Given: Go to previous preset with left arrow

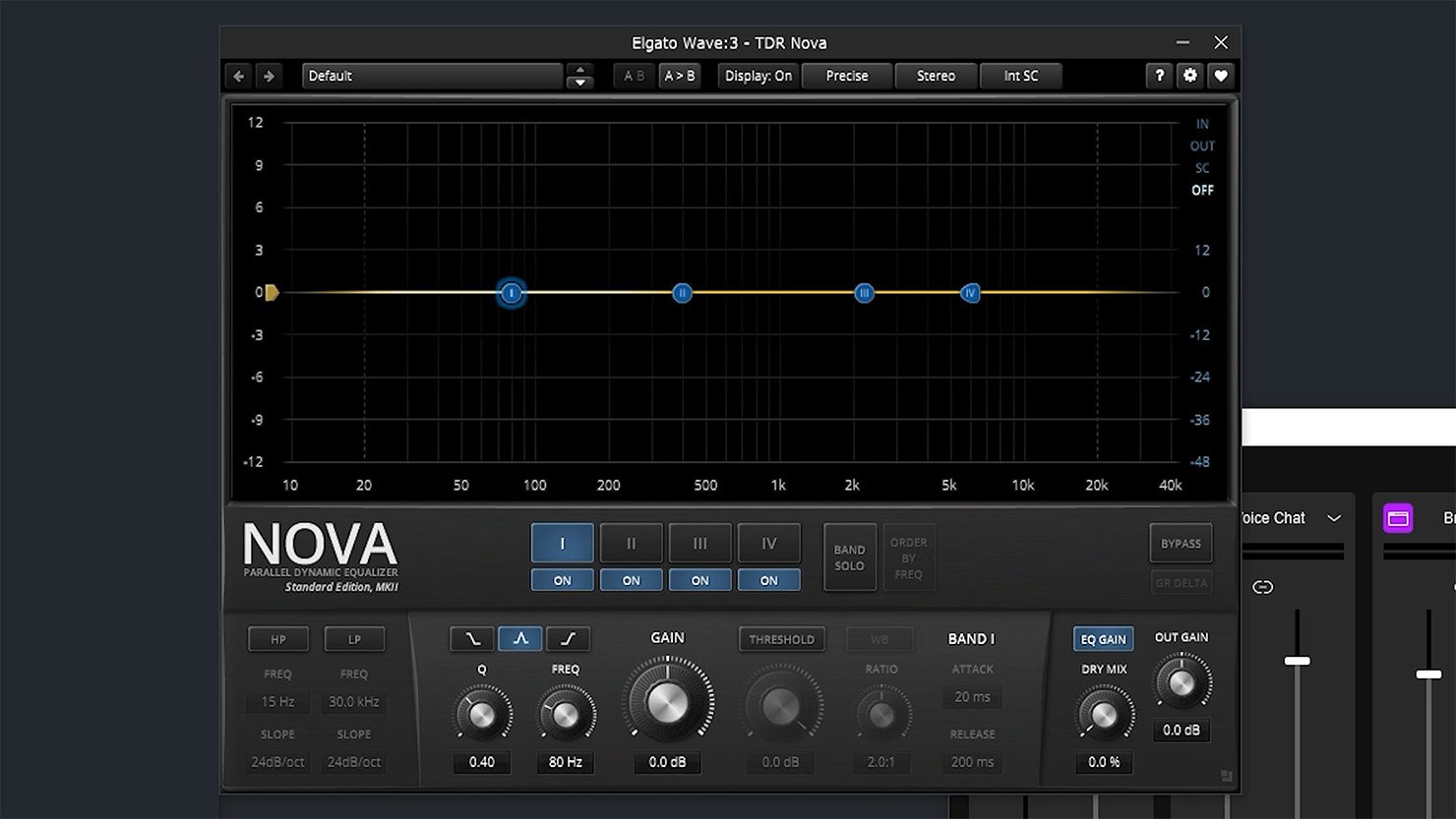Looking at the screenshot, I should (238, 76).
